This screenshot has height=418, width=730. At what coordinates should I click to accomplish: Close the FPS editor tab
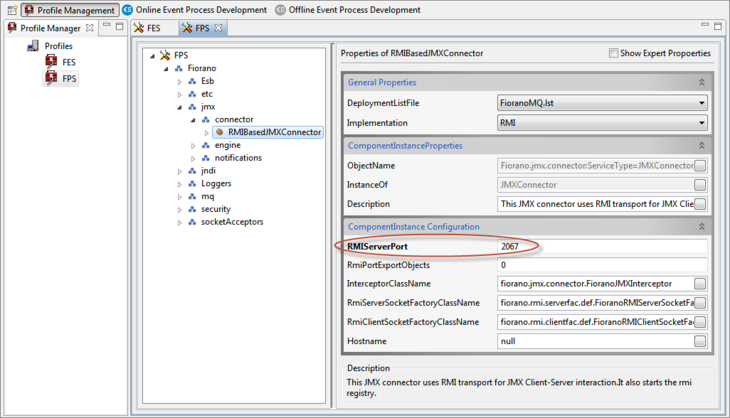point(218,28)
